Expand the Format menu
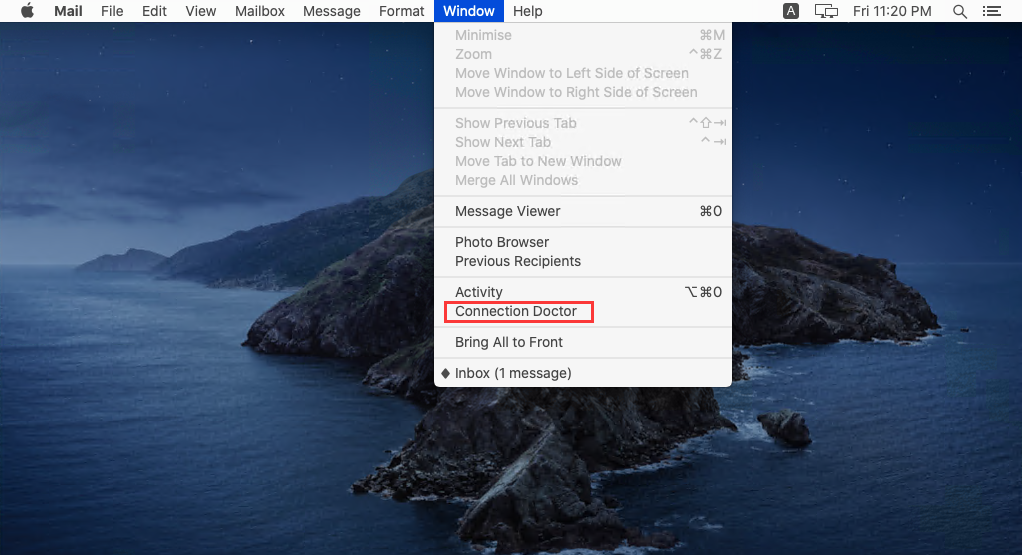 [401, 11]
